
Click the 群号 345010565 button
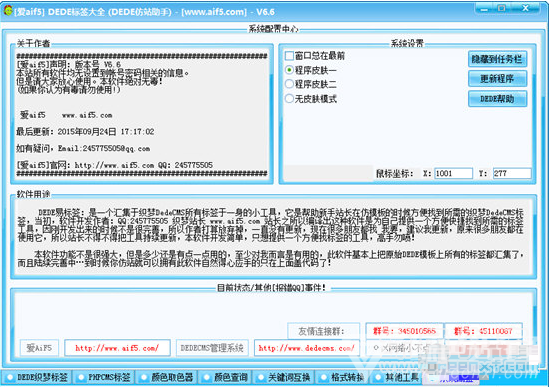(x=404, y=331)
